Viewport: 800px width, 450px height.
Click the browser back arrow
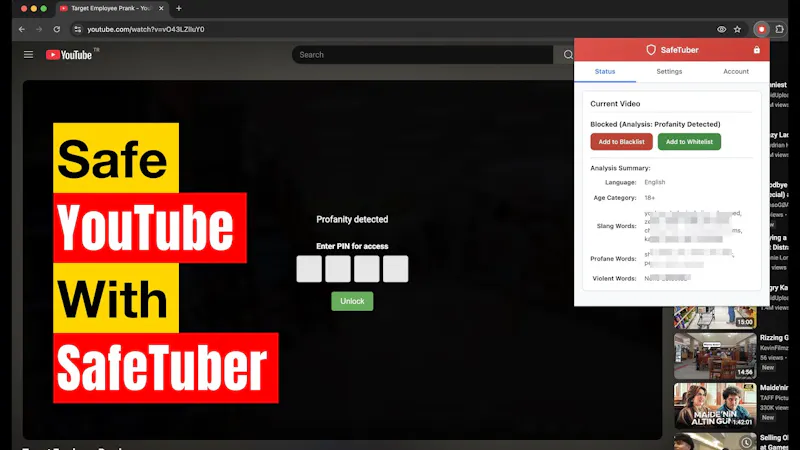click(x=21, y=30)
